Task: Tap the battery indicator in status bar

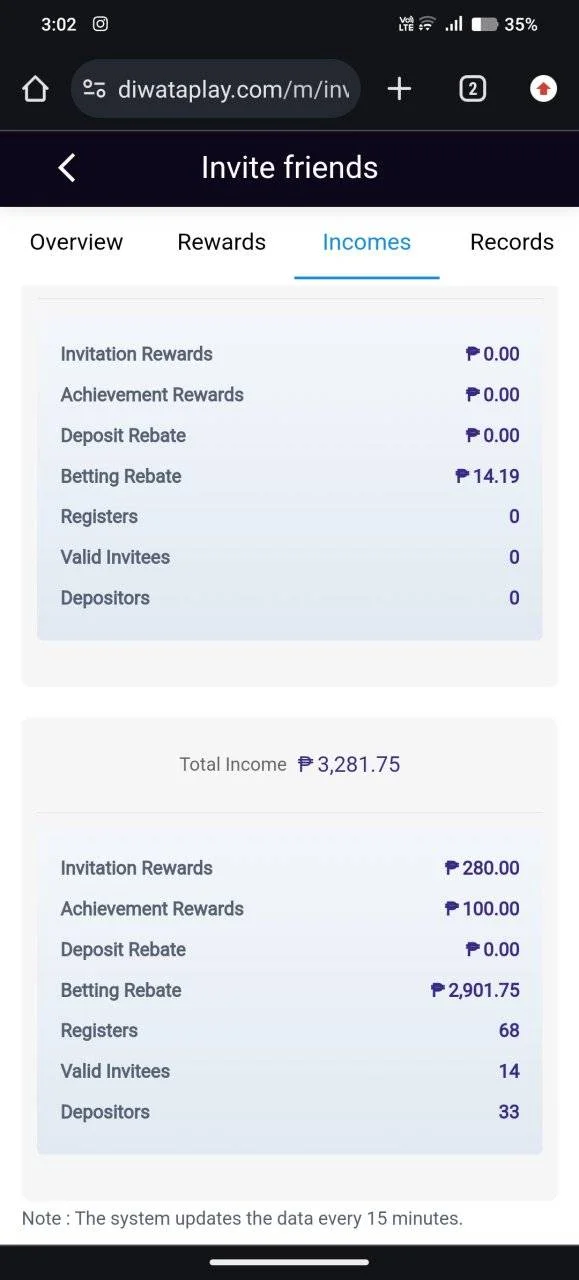Action: 484,24
